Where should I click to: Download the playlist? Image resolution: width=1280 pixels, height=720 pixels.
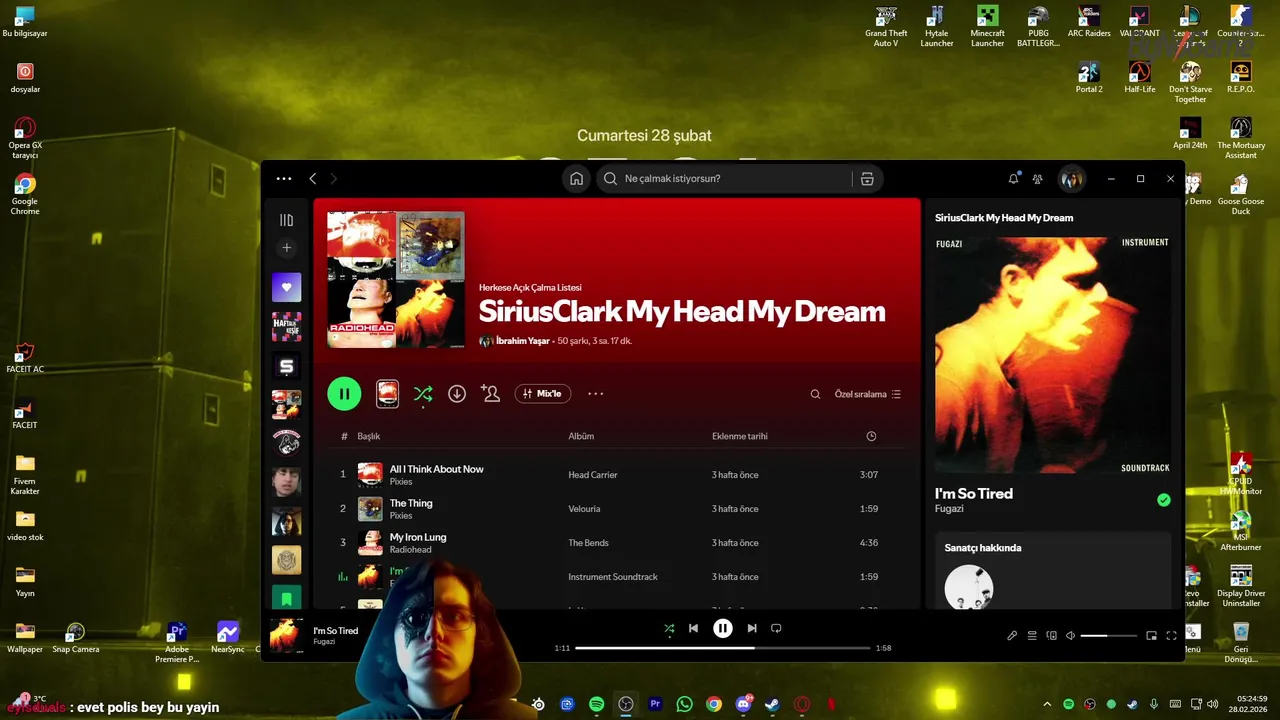coord(457,394)
